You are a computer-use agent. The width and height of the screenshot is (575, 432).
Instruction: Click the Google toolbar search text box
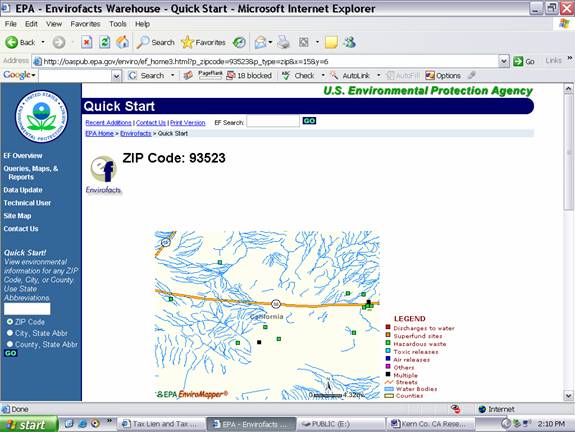coord(75,76)
